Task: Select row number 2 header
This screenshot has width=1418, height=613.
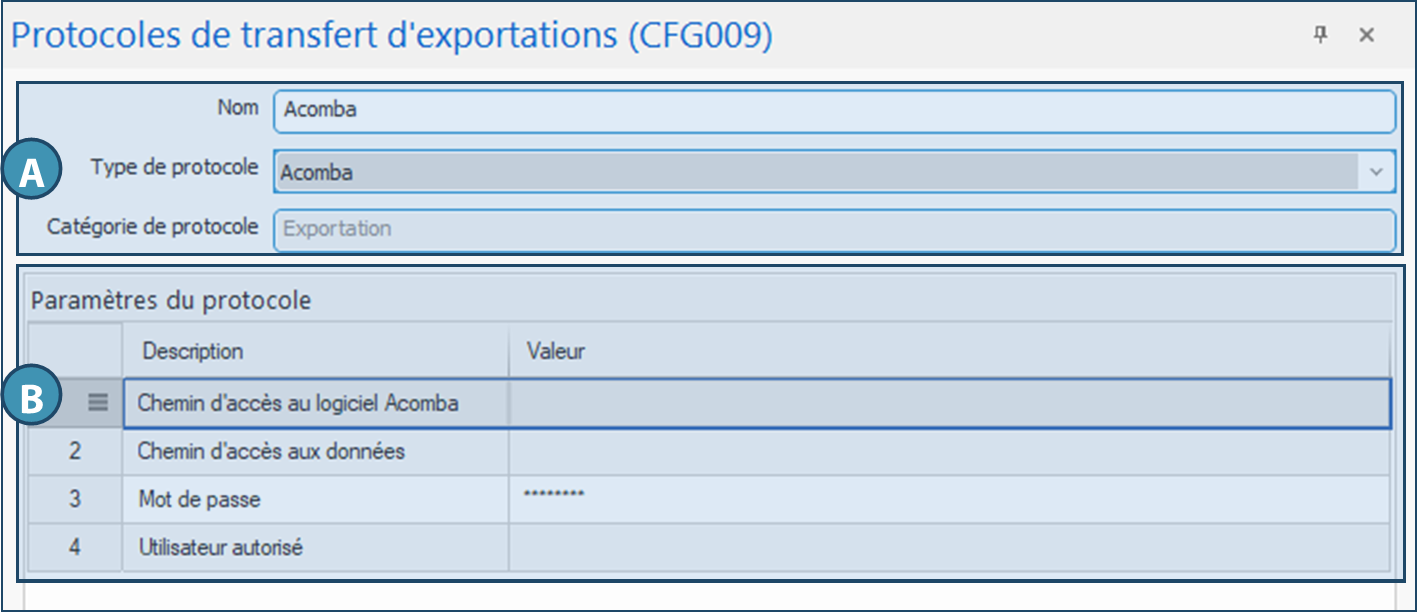Action: click(75, 451)
